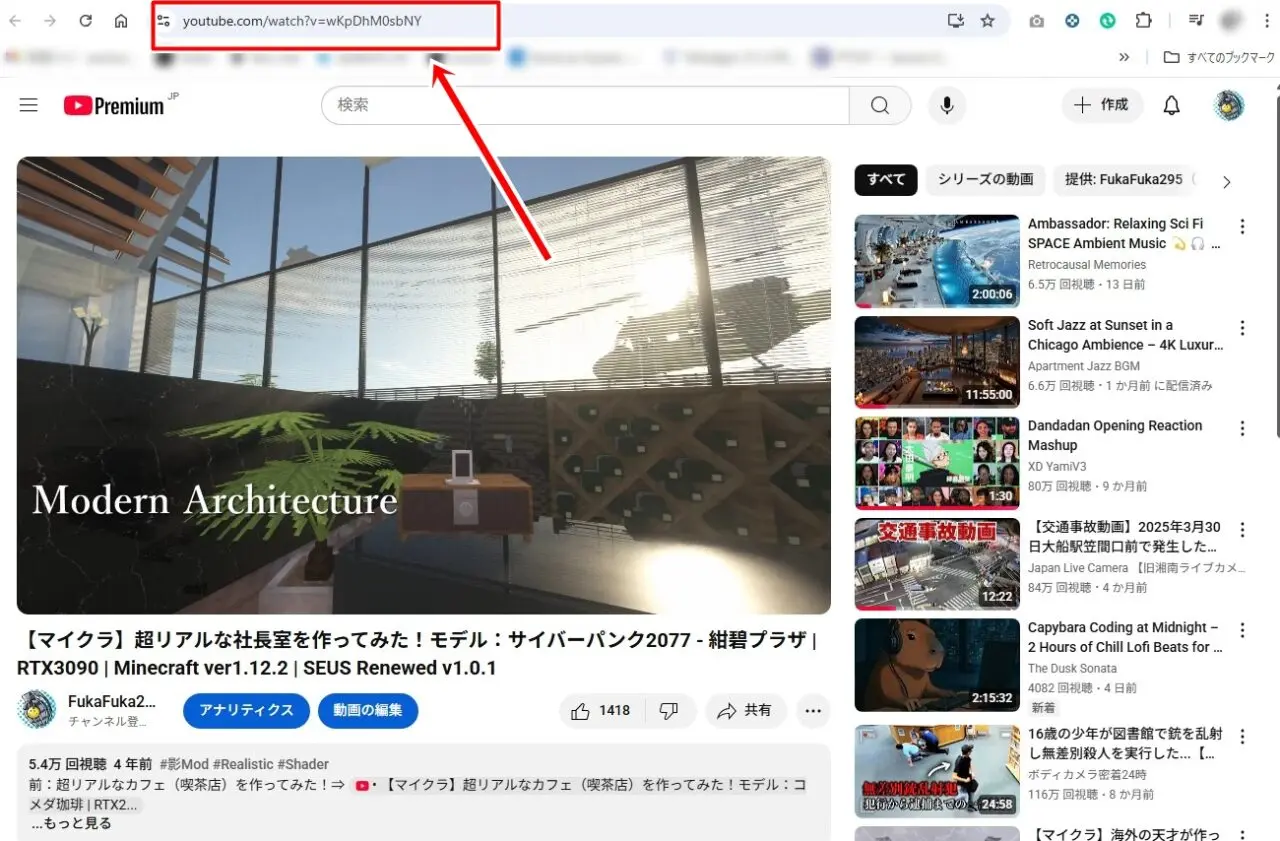Dislike the video with thumbs-down icon
1280x841 pixels.
(x=670, y=710)
